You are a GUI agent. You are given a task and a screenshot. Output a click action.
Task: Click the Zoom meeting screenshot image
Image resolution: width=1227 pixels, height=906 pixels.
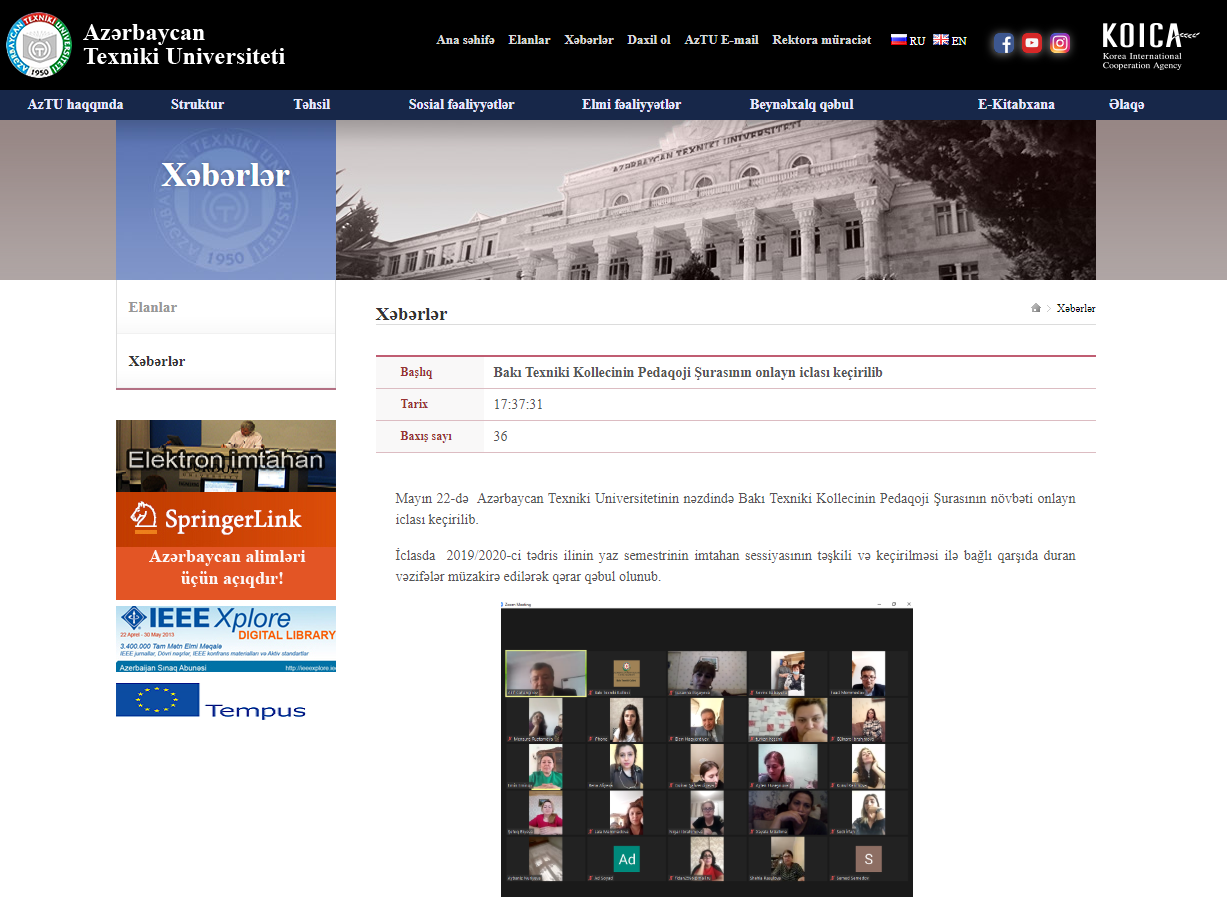[x=706, y=748]
